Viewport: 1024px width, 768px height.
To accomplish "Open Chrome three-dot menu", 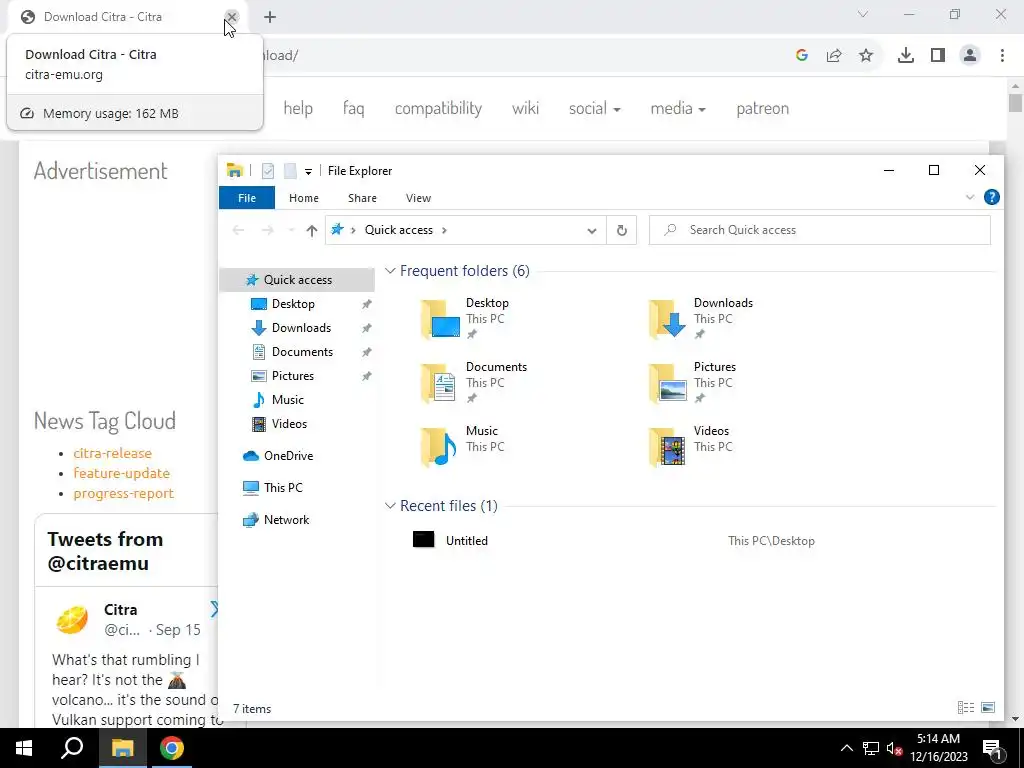I will pos(1002,56).
